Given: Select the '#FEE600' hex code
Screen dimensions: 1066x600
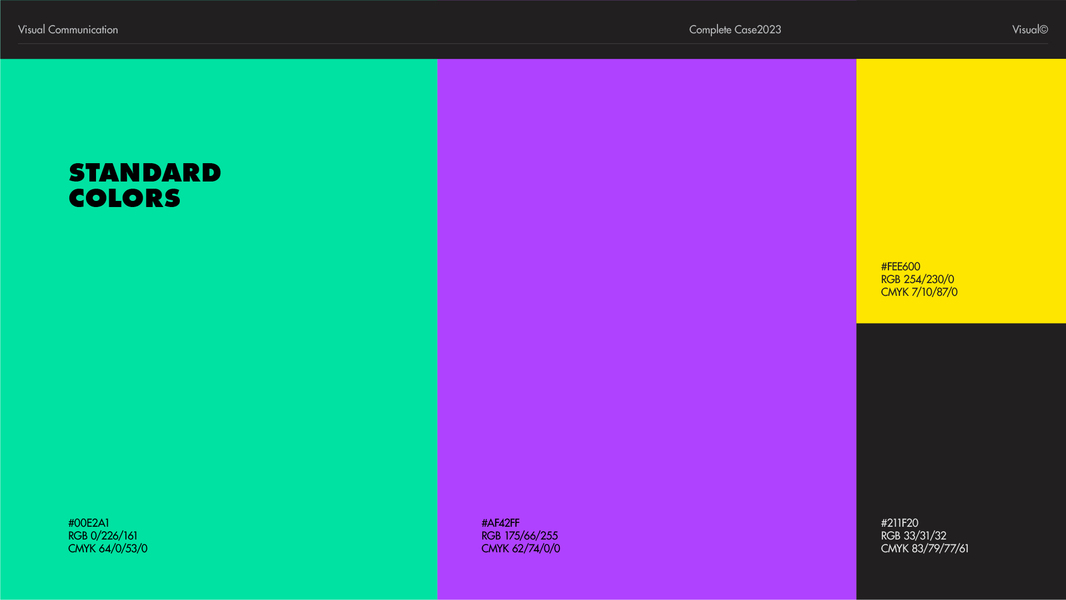Looking at the screenshot, I should [901, 266].
